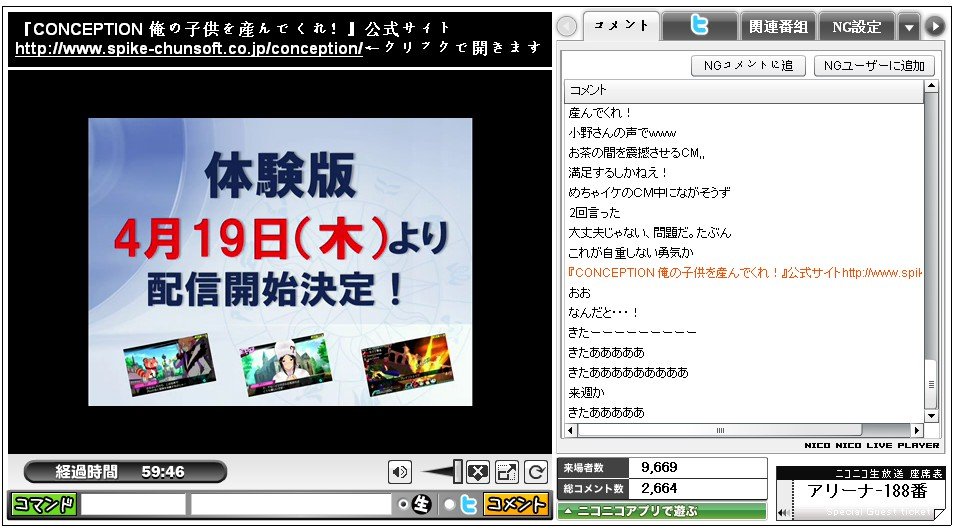Click the green コマンド button
The height and width of the screenshot is (530, 956).
[x=43, y=504]
